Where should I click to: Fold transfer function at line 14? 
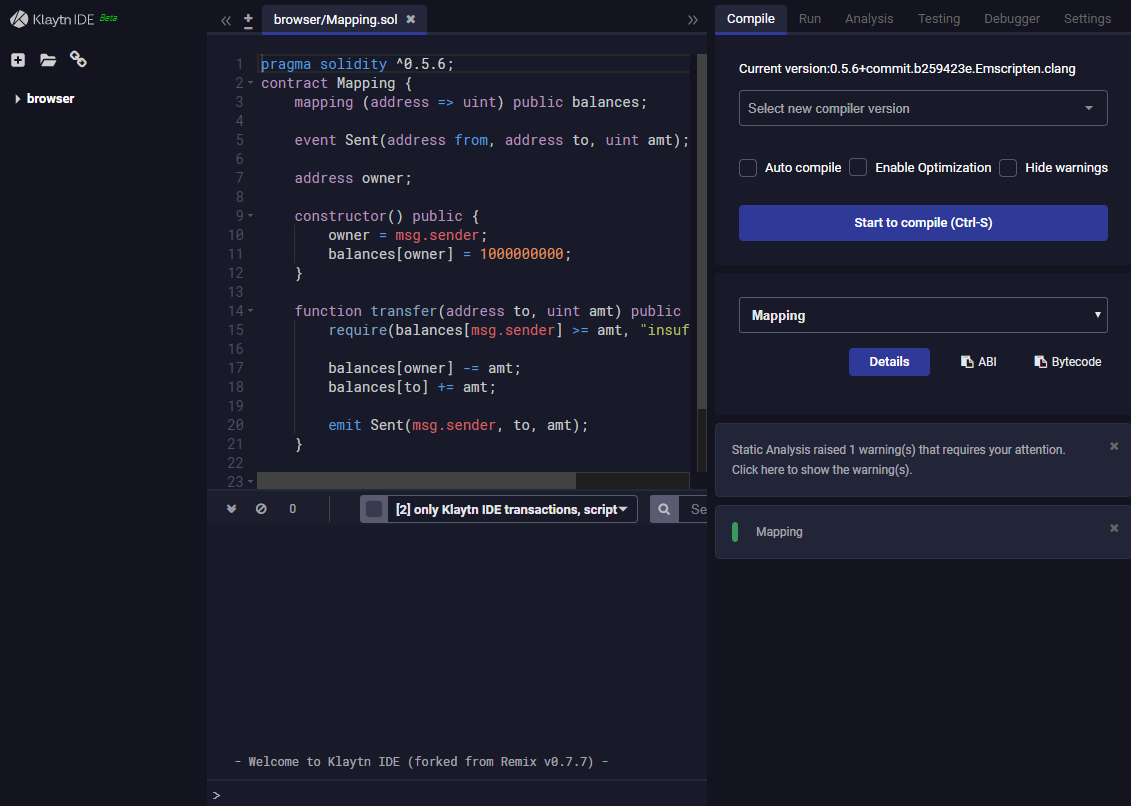250,311
